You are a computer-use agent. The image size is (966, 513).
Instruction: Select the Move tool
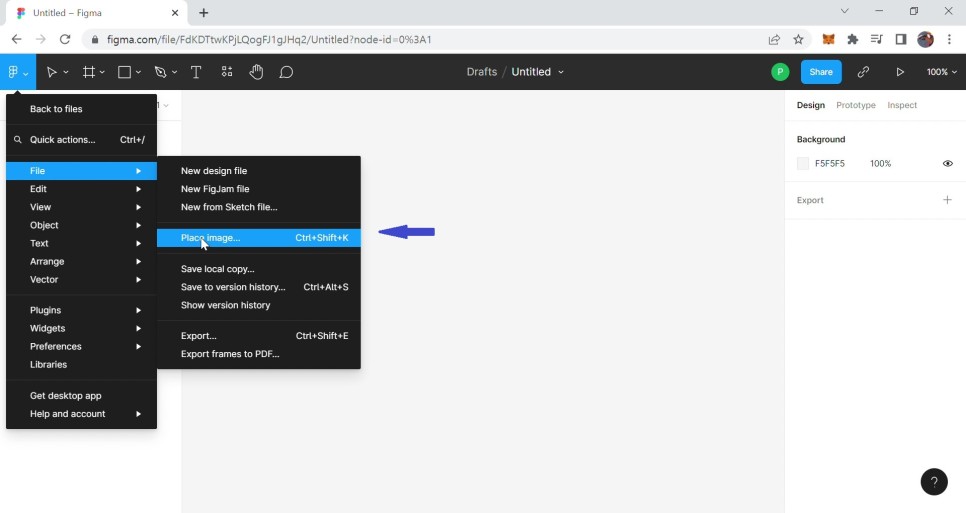click(x=52, y=72)
